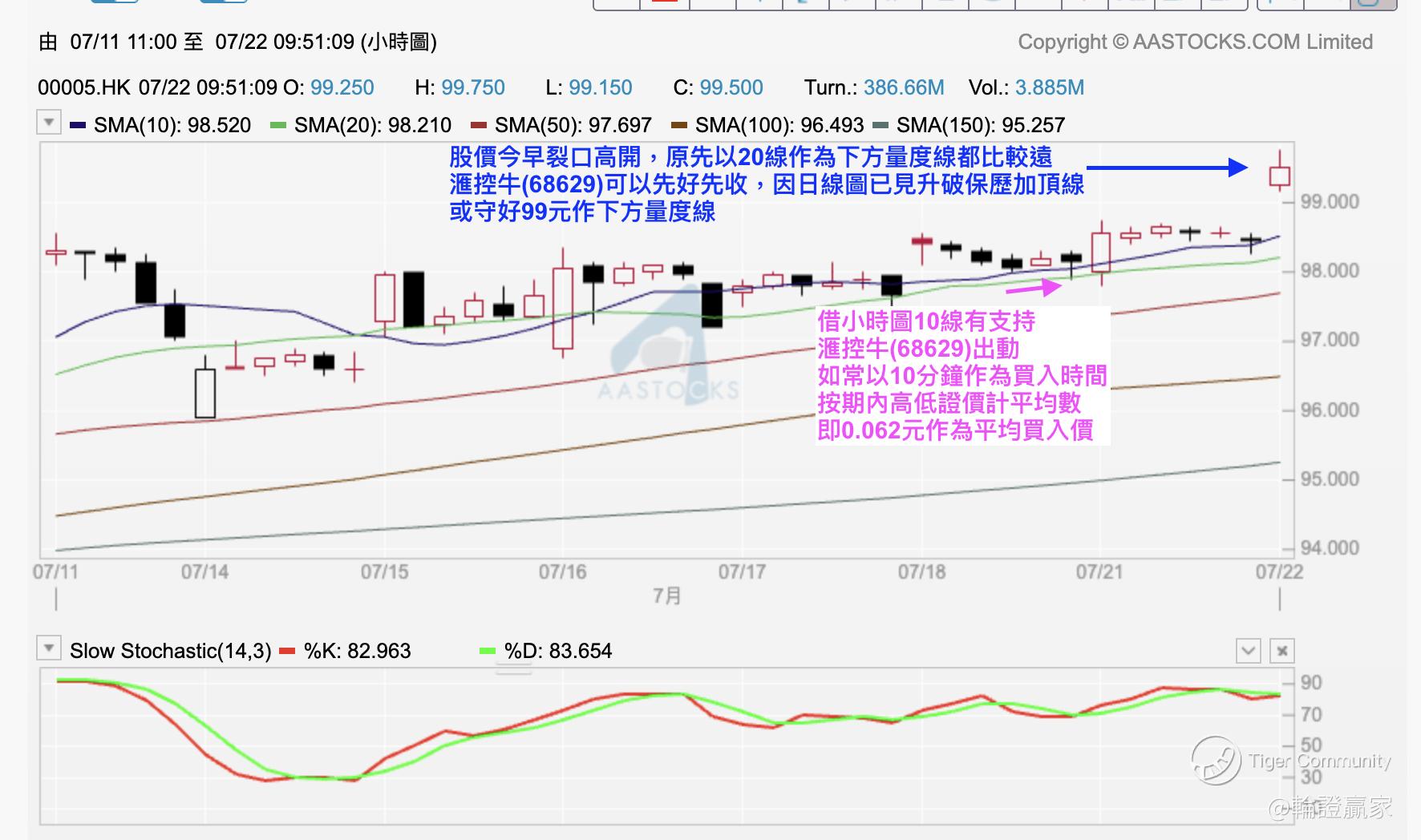Click the 'SMA(150): 95.257' value
The height and width of the screenshot is (840, 1421).
pyautogui.click(x=981, y=126)
